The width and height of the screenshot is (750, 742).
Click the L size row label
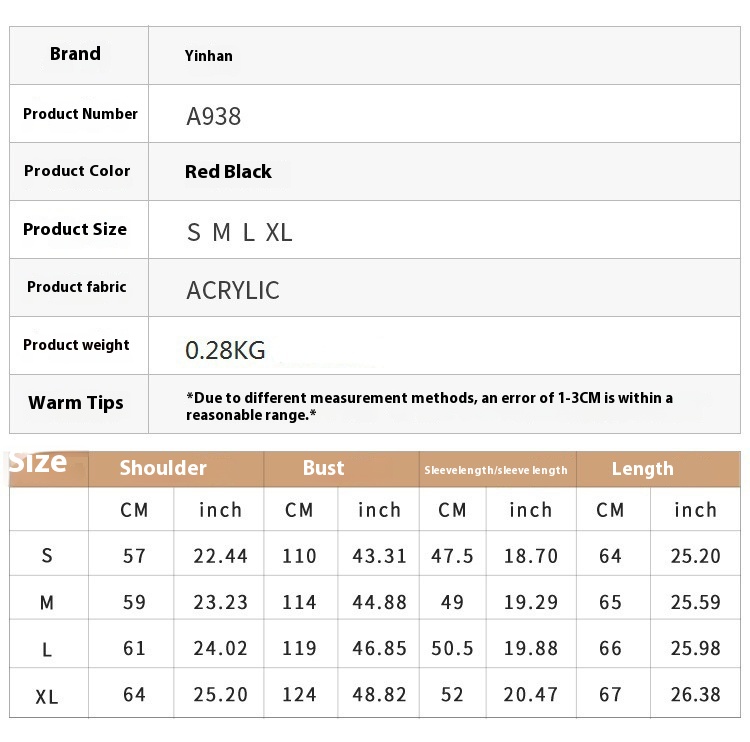47,650
